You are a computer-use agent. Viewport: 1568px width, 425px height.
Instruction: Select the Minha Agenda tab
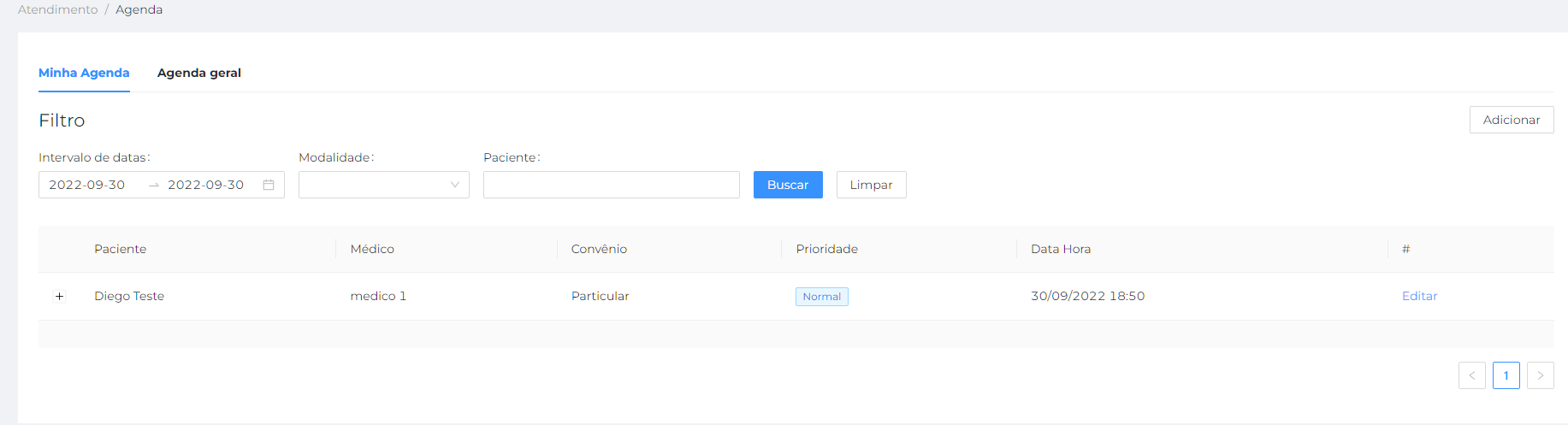84,73
